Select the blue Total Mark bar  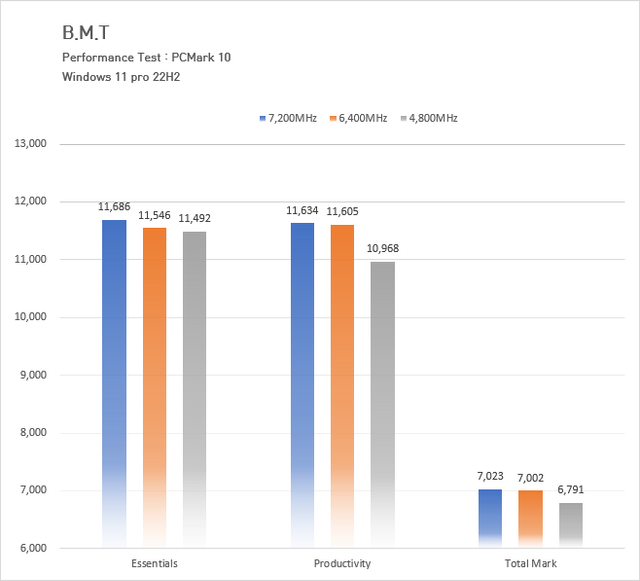coord(490,517)
